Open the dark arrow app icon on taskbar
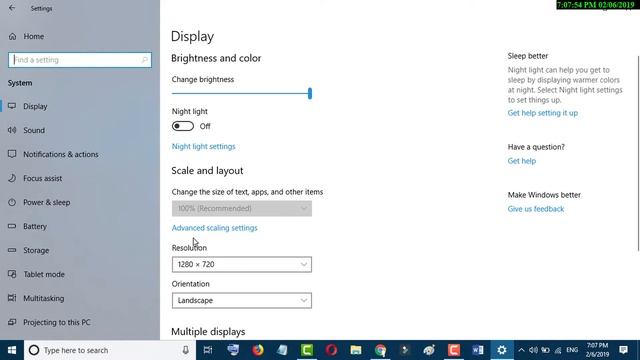Screen dimensions: 640x360 [404, 350]
